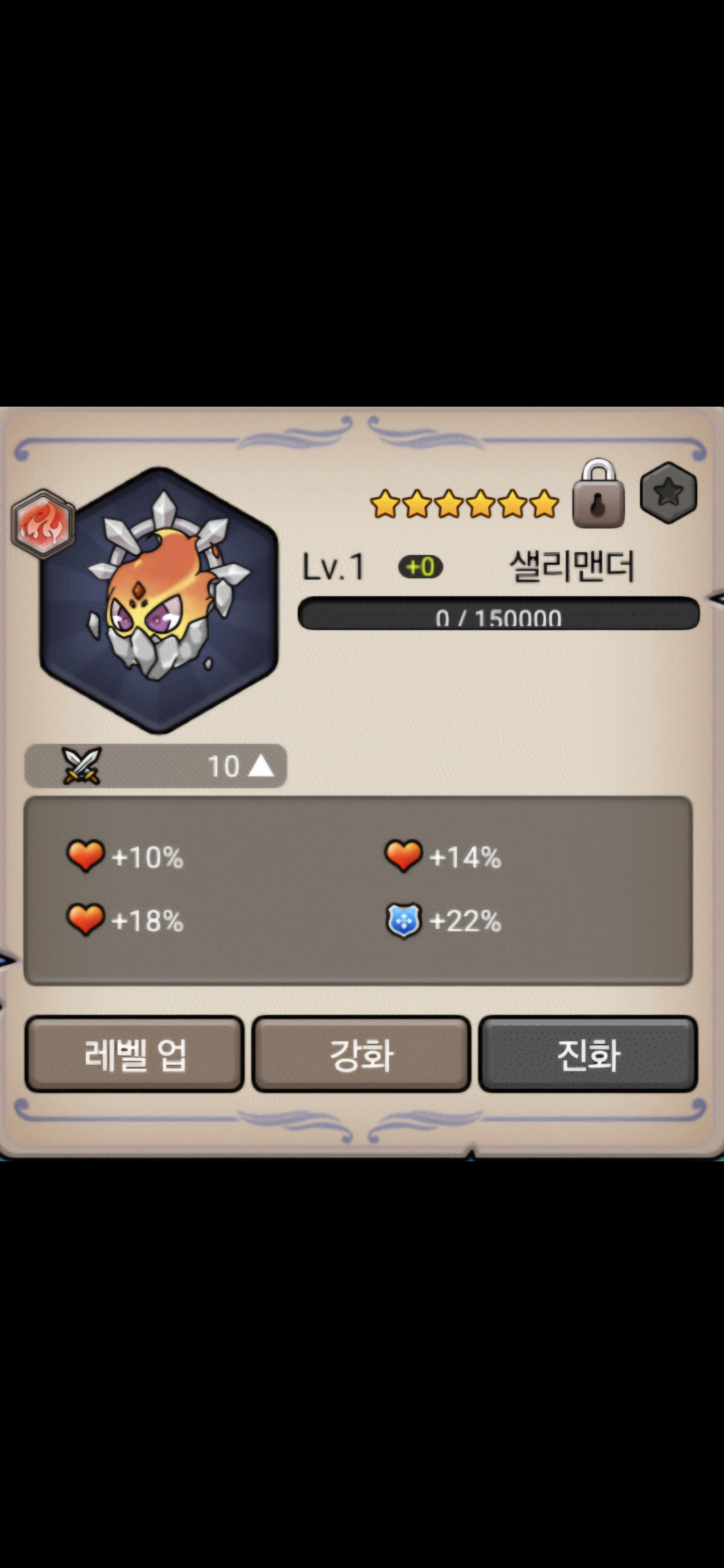This screenshot has width=724, height=1568.
Task: Expand attack stat with white triangle arrow
Action: (x=261, y=765)
